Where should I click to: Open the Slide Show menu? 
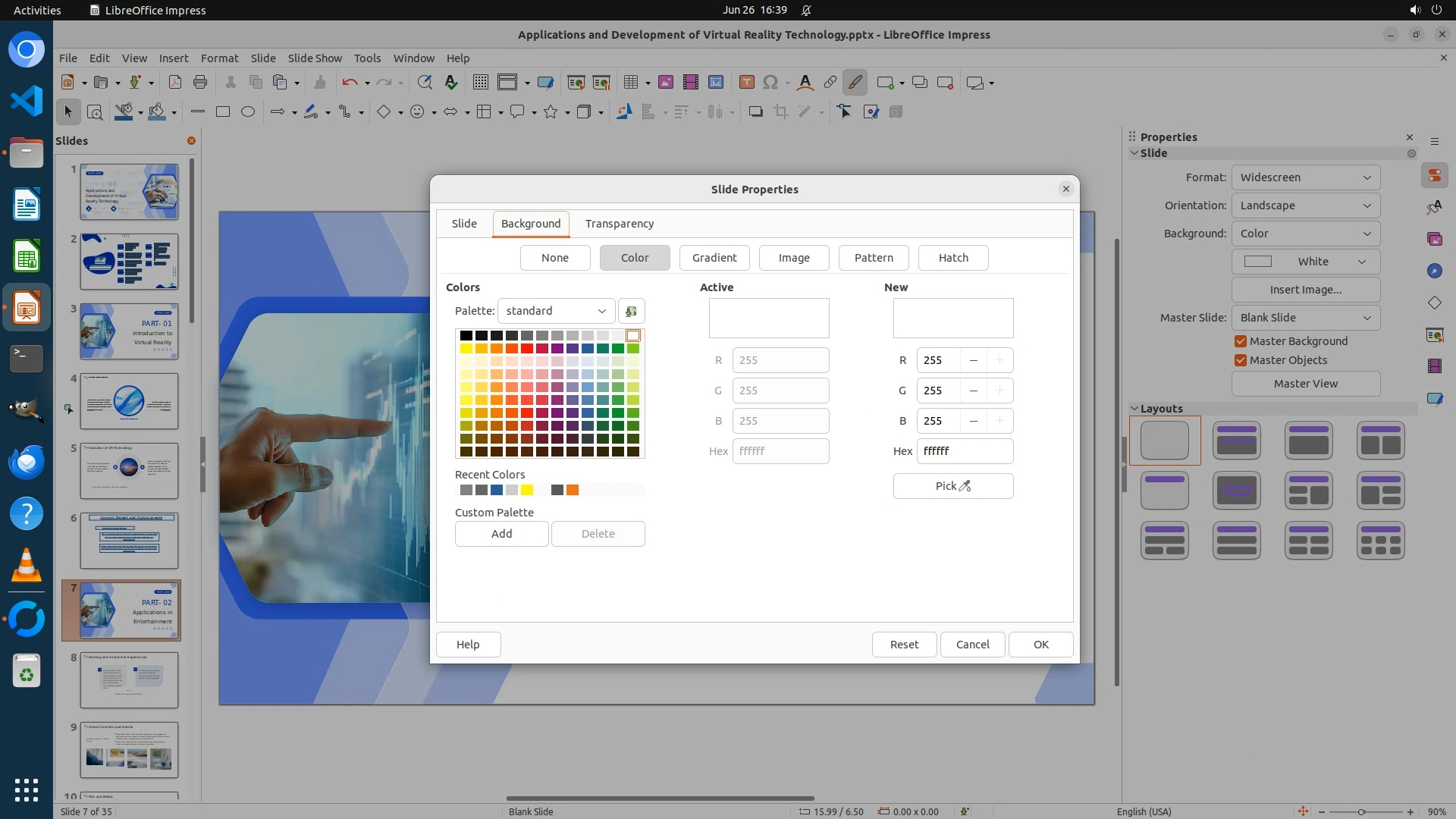pos(315,58)
